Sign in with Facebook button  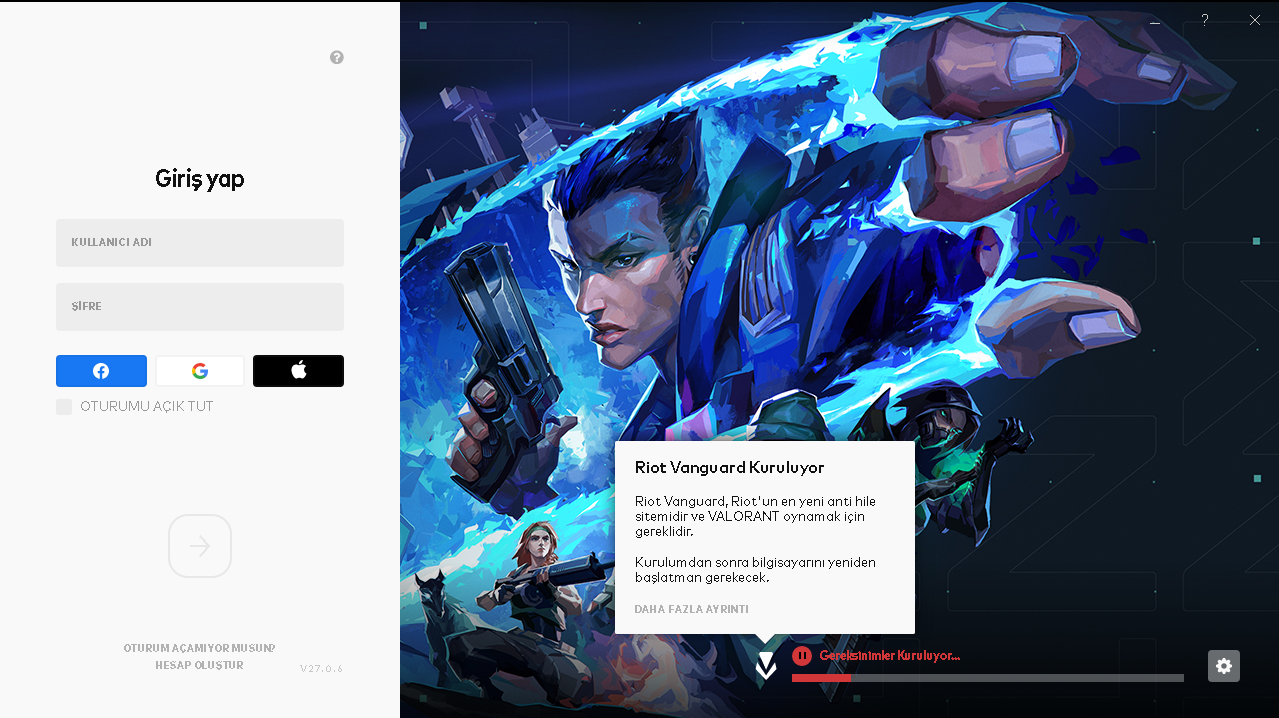coord(101,371)
